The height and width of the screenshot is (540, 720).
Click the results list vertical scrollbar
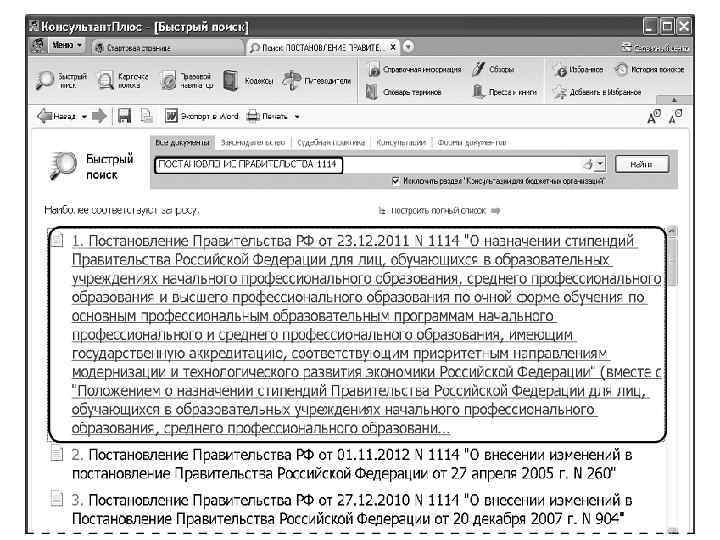tap(672, 381)
